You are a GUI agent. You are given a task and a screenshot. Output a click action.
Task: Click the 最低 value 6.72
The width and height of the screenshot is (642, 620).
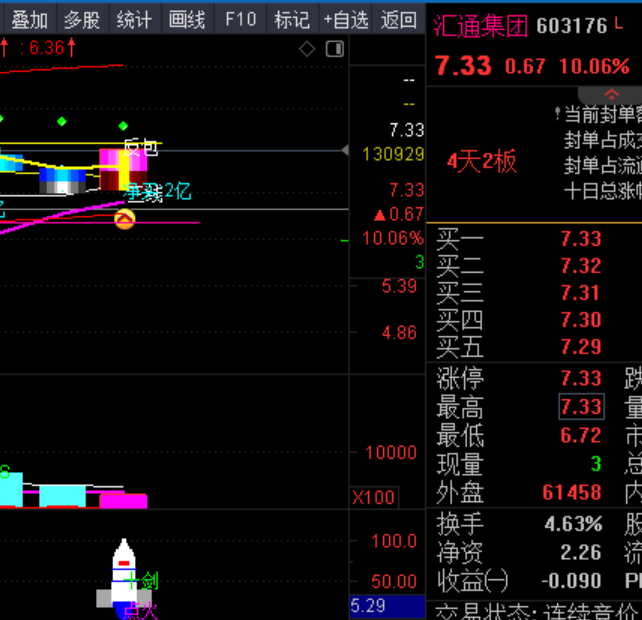coord(581,435)
